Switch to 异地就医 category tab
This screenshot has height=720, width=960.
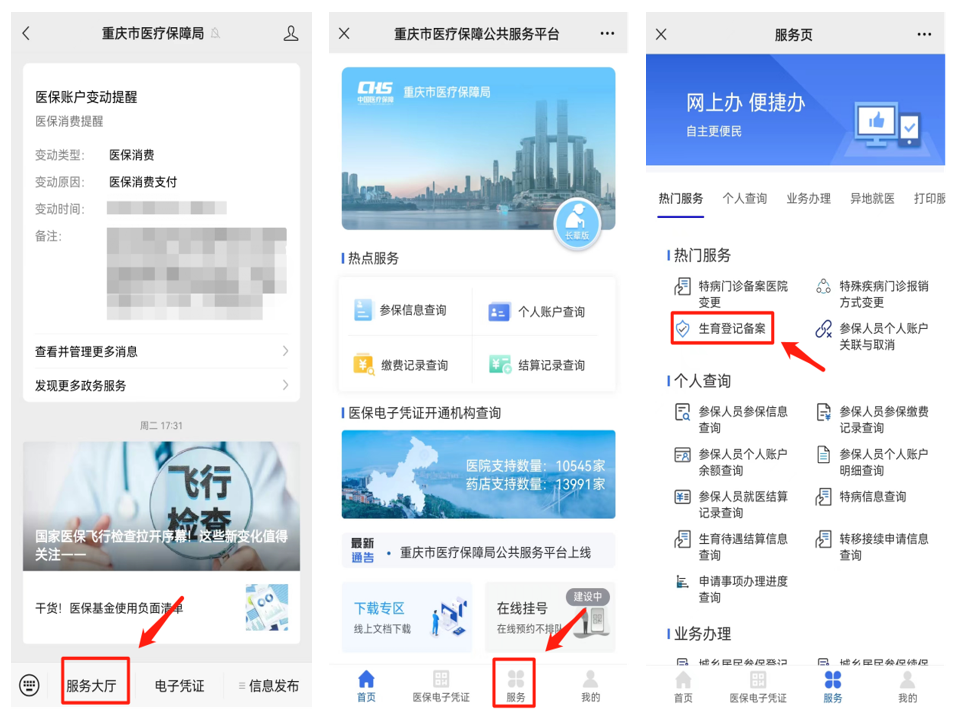(x=872, y=198)
